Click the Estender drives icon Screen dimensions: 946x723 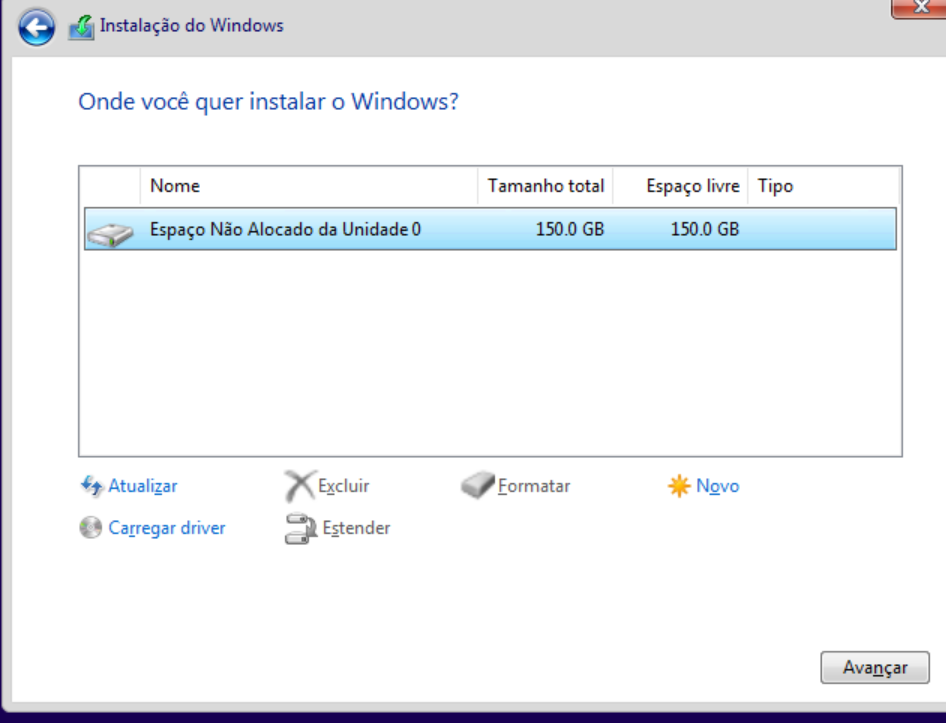click(301, 529)
